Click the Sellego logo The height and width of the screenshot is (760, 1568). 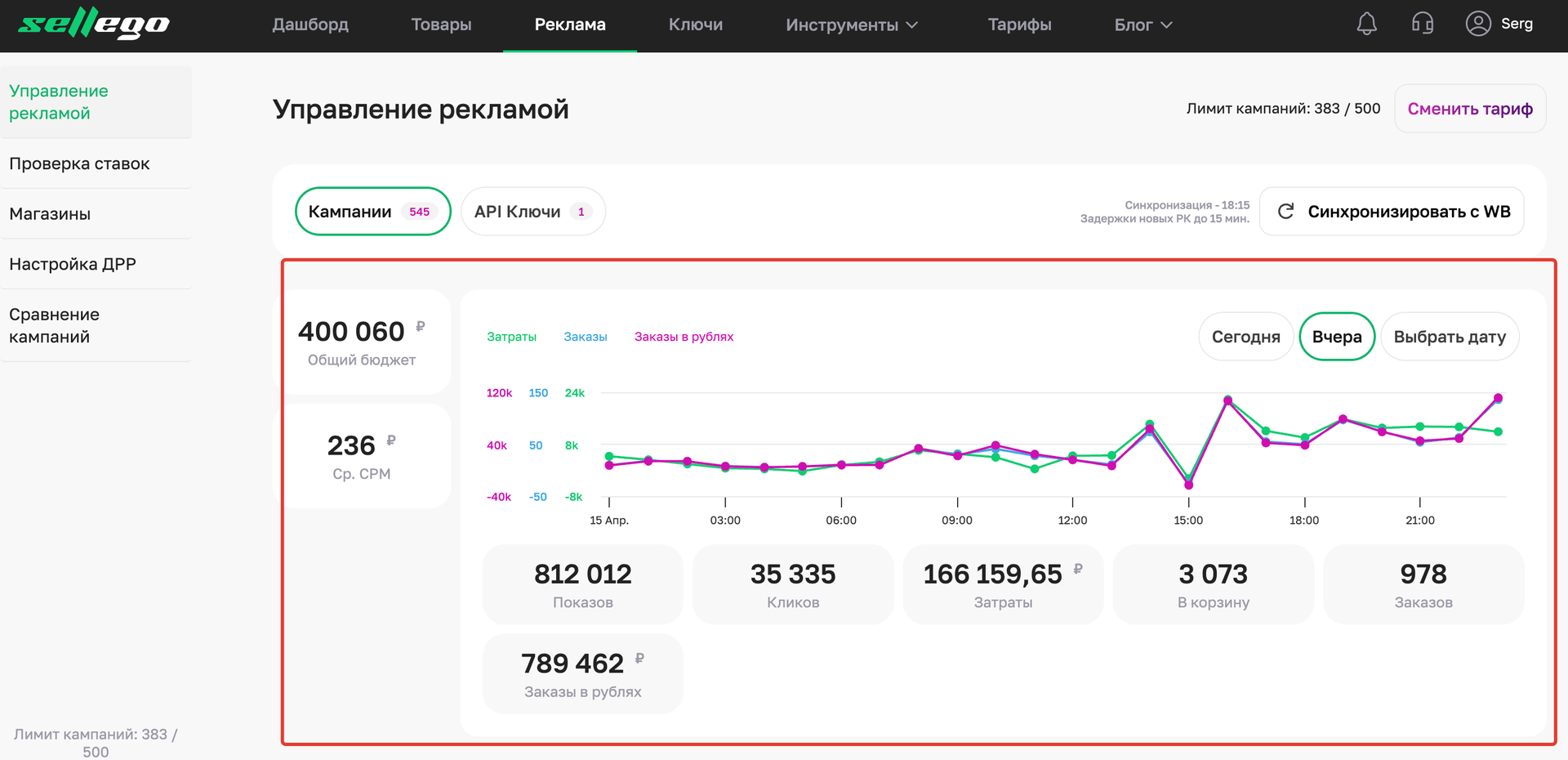tap(94, 25)
